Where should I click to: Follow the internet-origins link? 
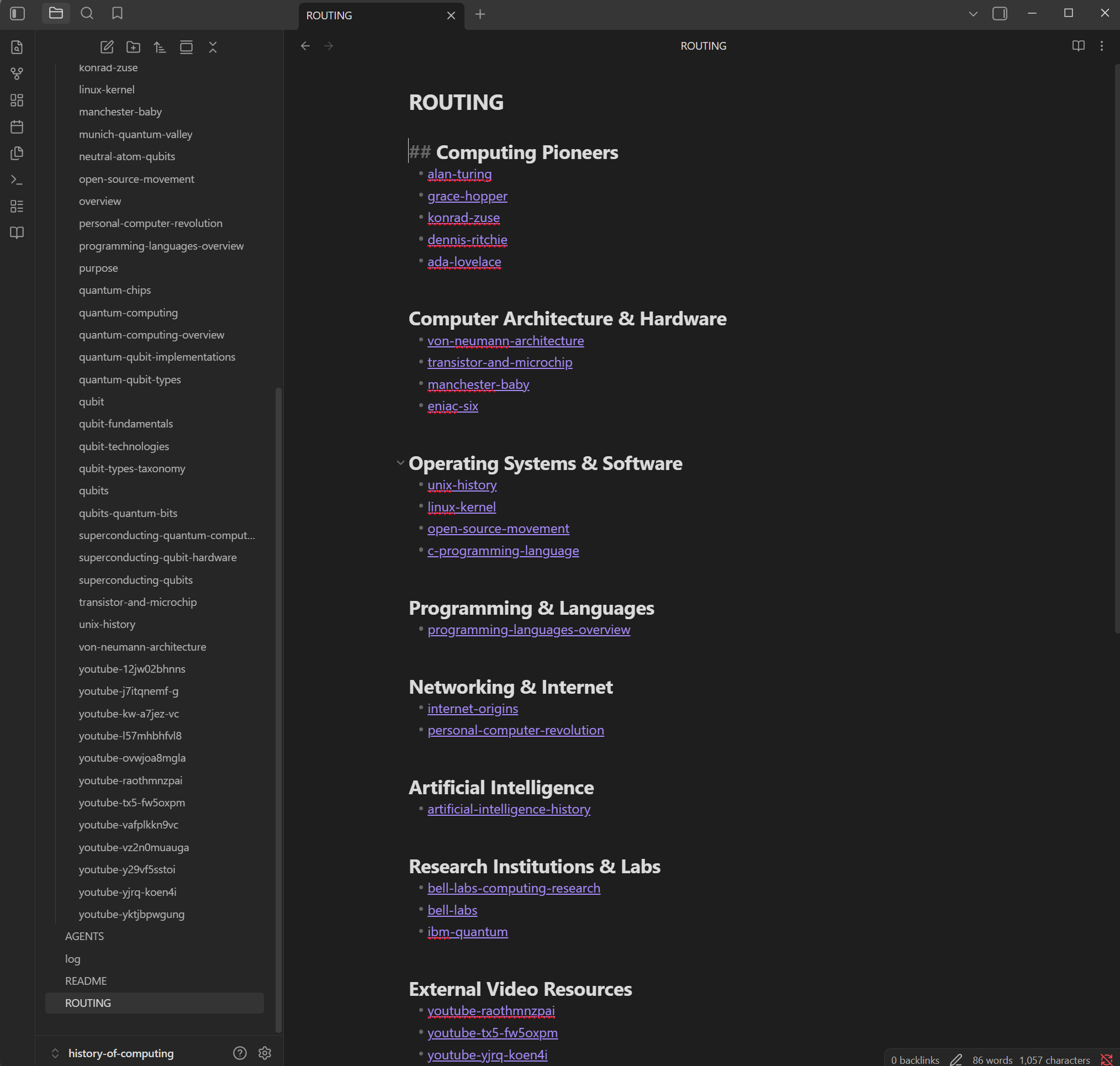coord(473,709)
